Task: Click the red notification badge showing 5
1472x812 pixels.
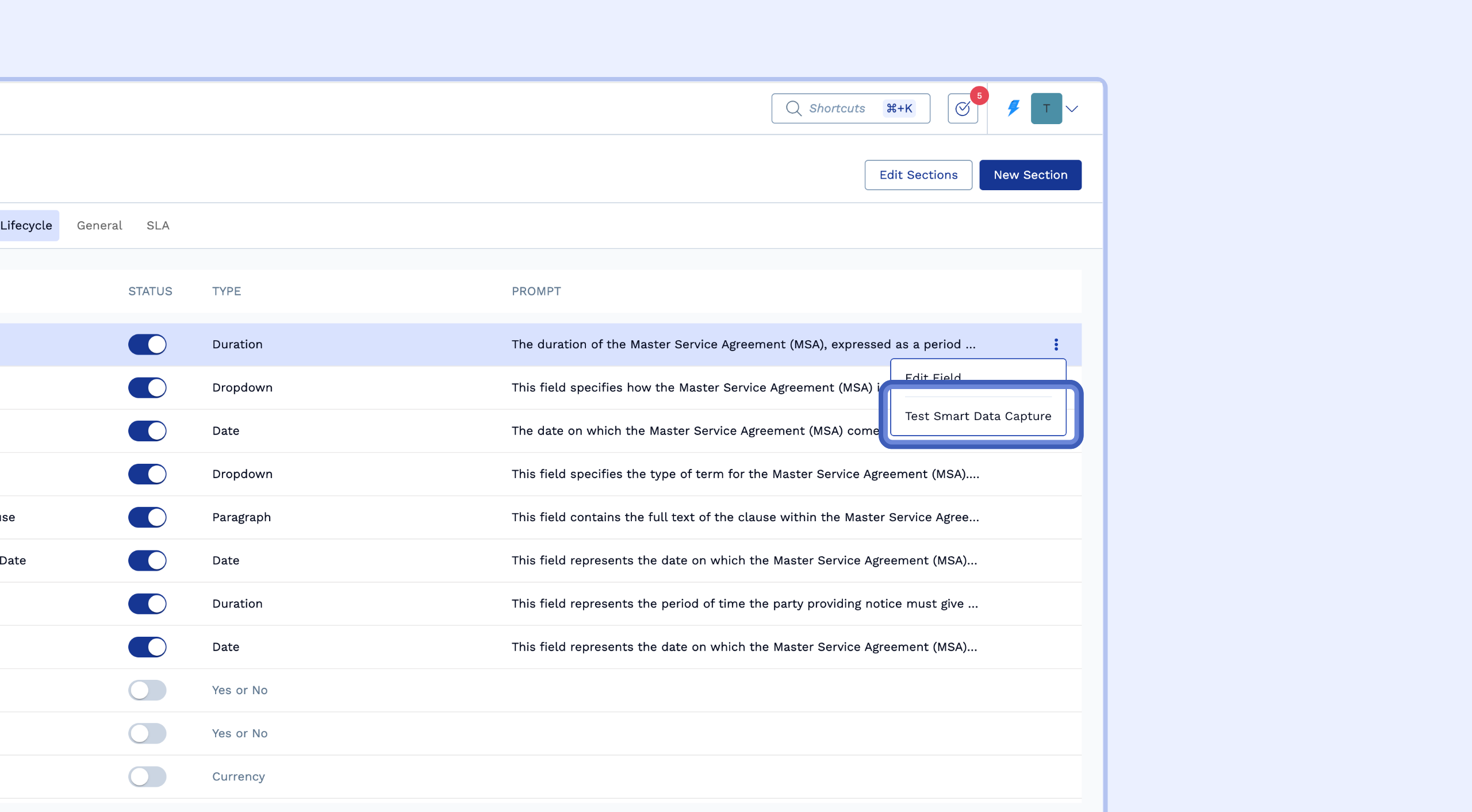Action: [979, 96]
